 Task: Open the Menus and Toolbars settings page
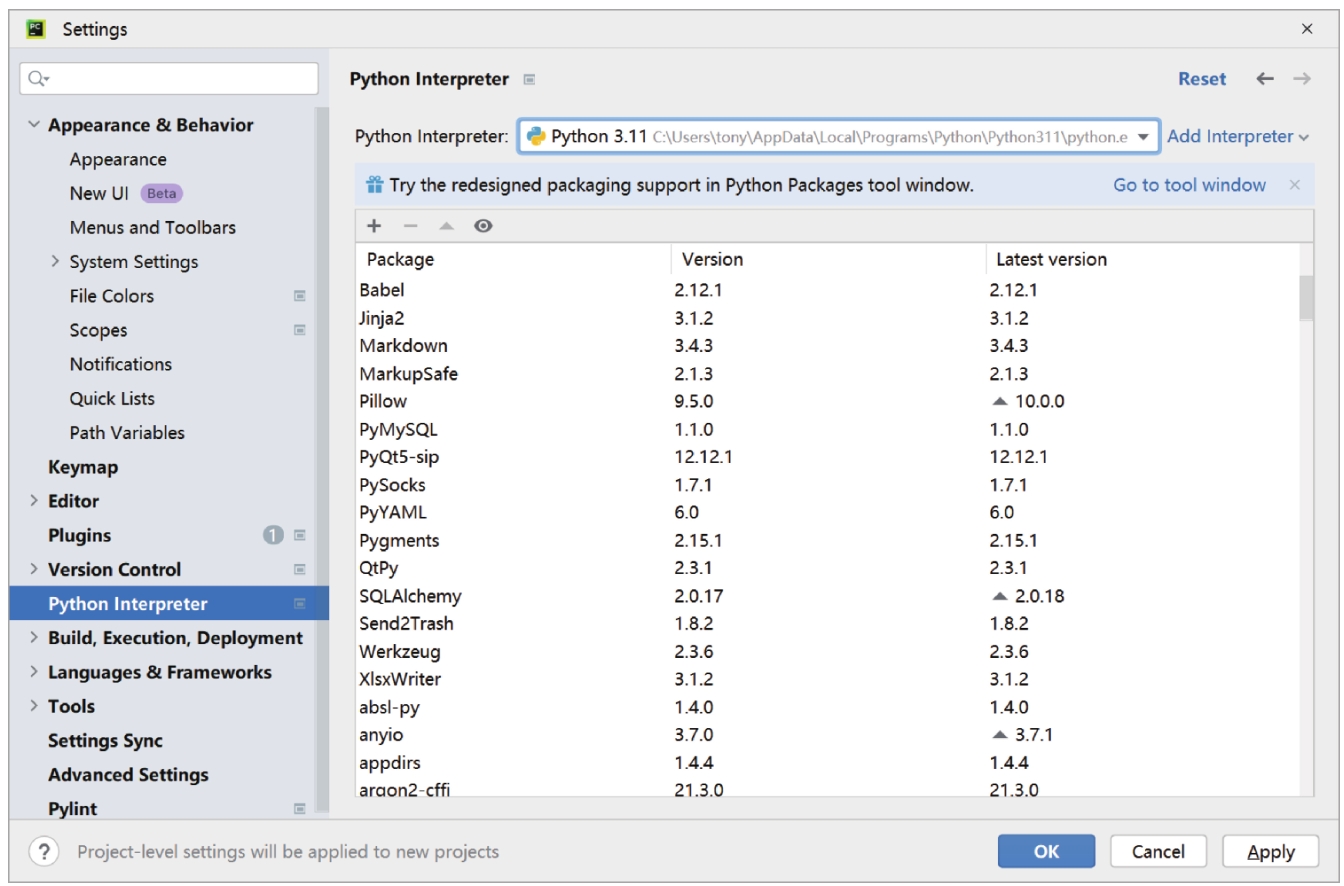point(152,228)
